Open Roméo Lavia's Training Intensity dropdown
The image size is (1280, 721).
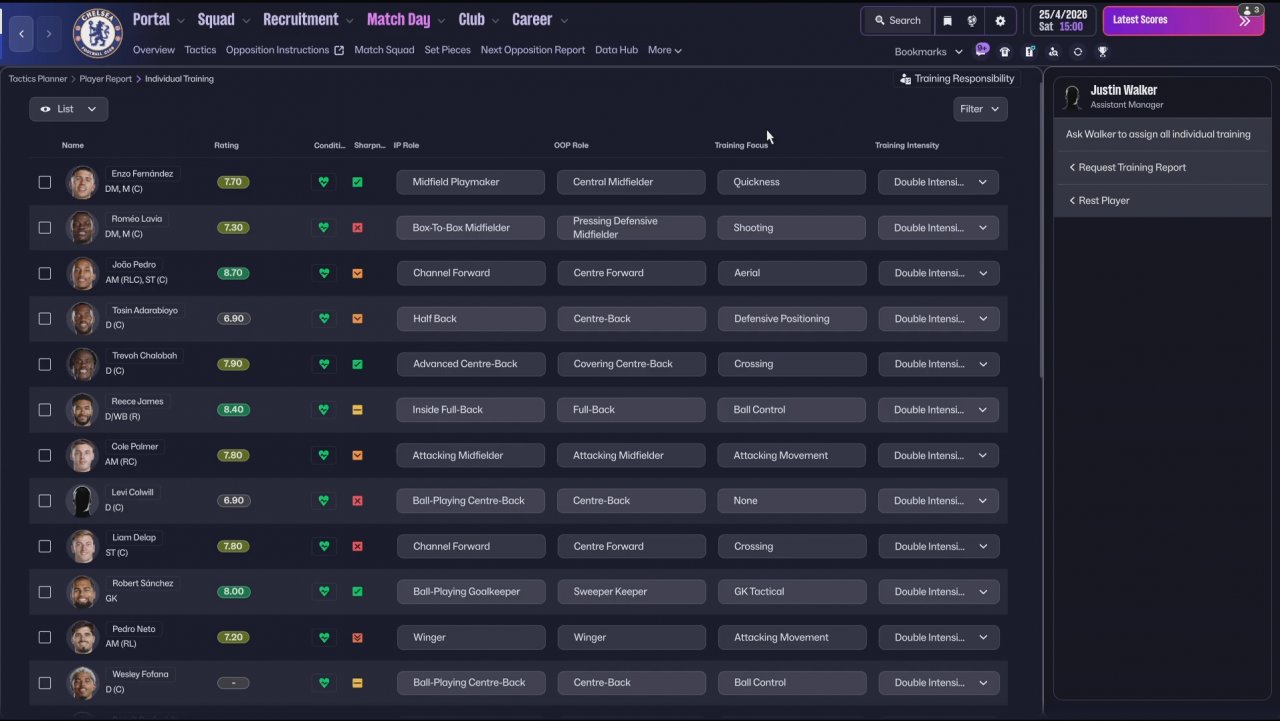938,228
